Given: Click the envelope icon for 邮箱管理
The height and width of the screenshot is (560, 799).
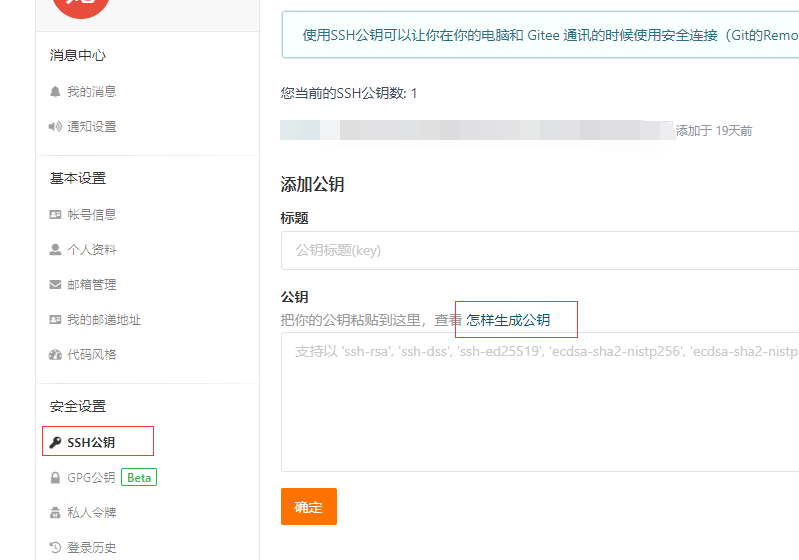Looking at the screenshot, I should point(55,284).
